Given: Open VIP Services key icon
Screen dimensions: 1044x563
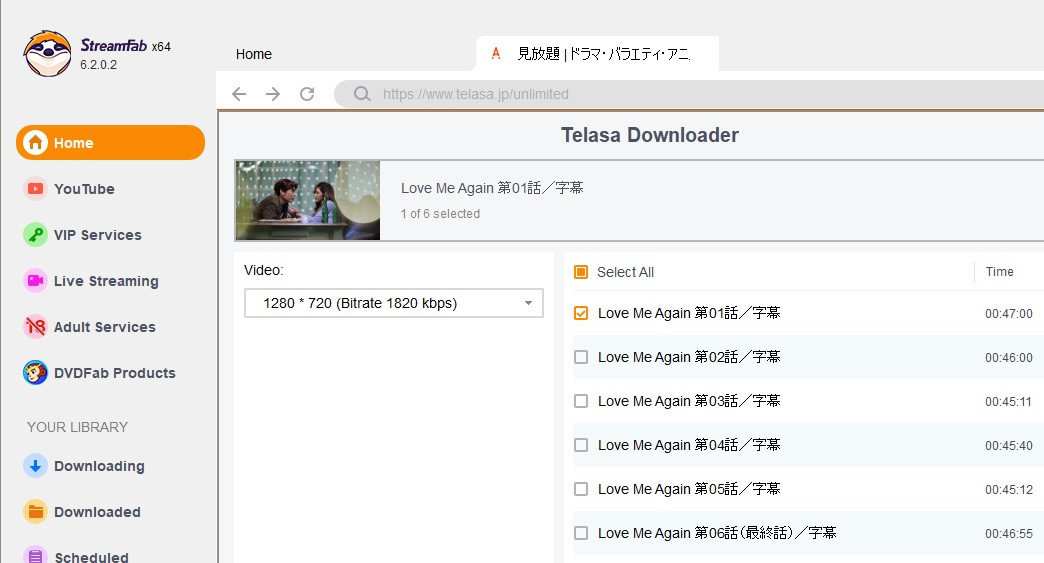Looking at the screenshot, I should tap(35, 235).
